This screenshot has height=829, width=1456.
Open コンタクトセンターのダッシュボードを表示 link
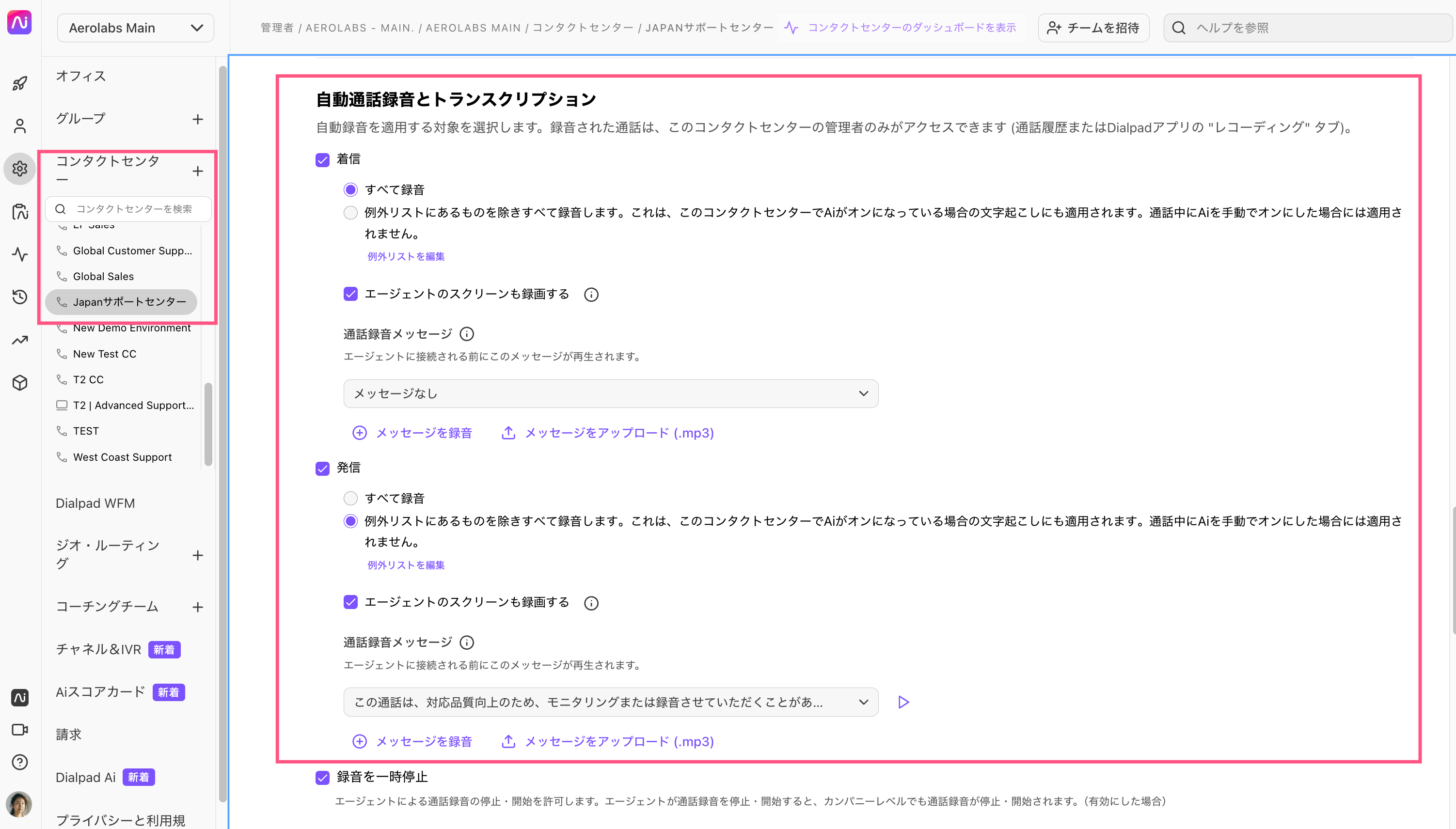pos(900,27)
